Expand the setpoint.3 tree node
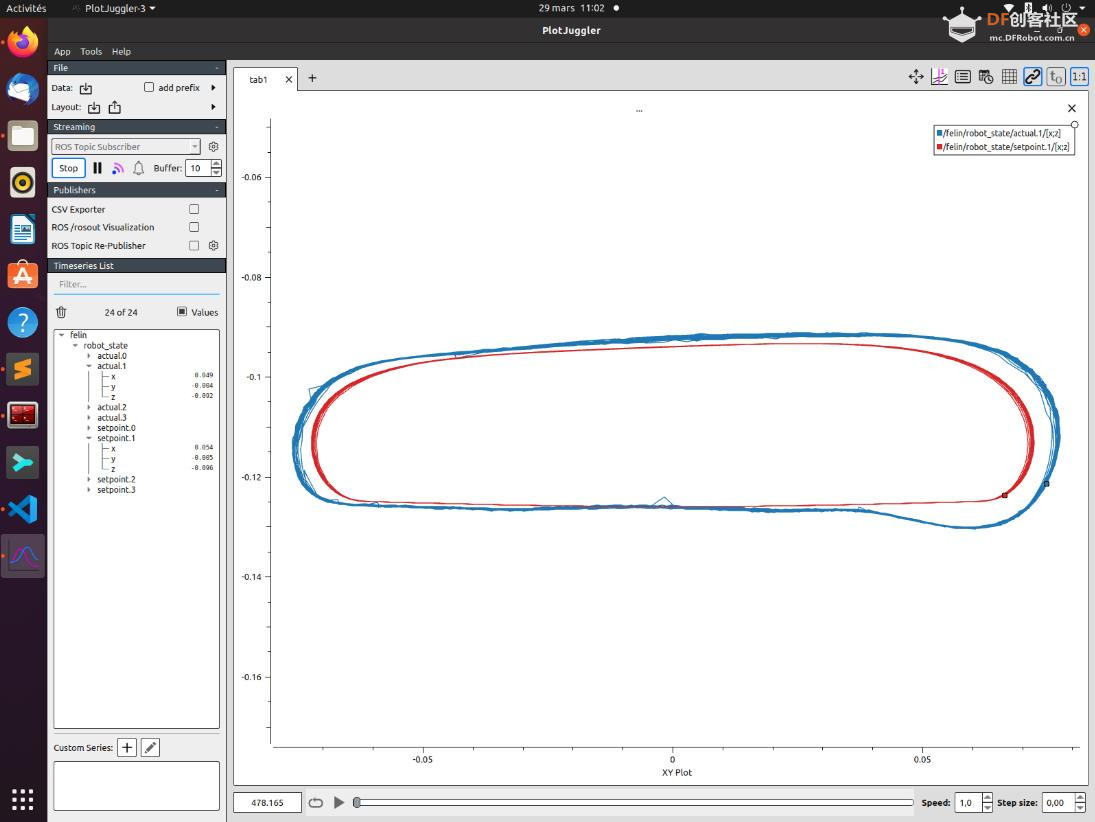 click(x=89, y=490)
